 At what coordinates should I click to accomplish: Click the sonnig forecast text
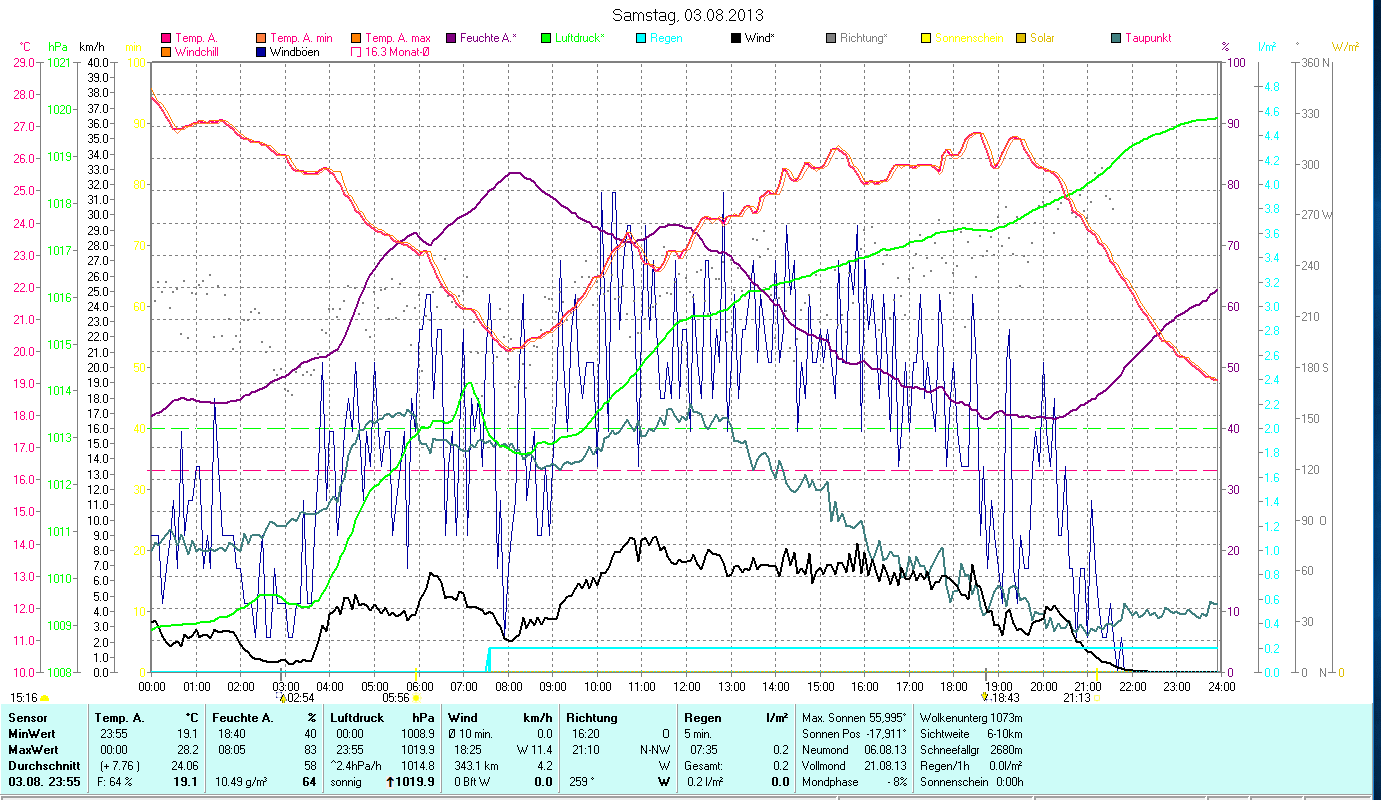(346, 782)
